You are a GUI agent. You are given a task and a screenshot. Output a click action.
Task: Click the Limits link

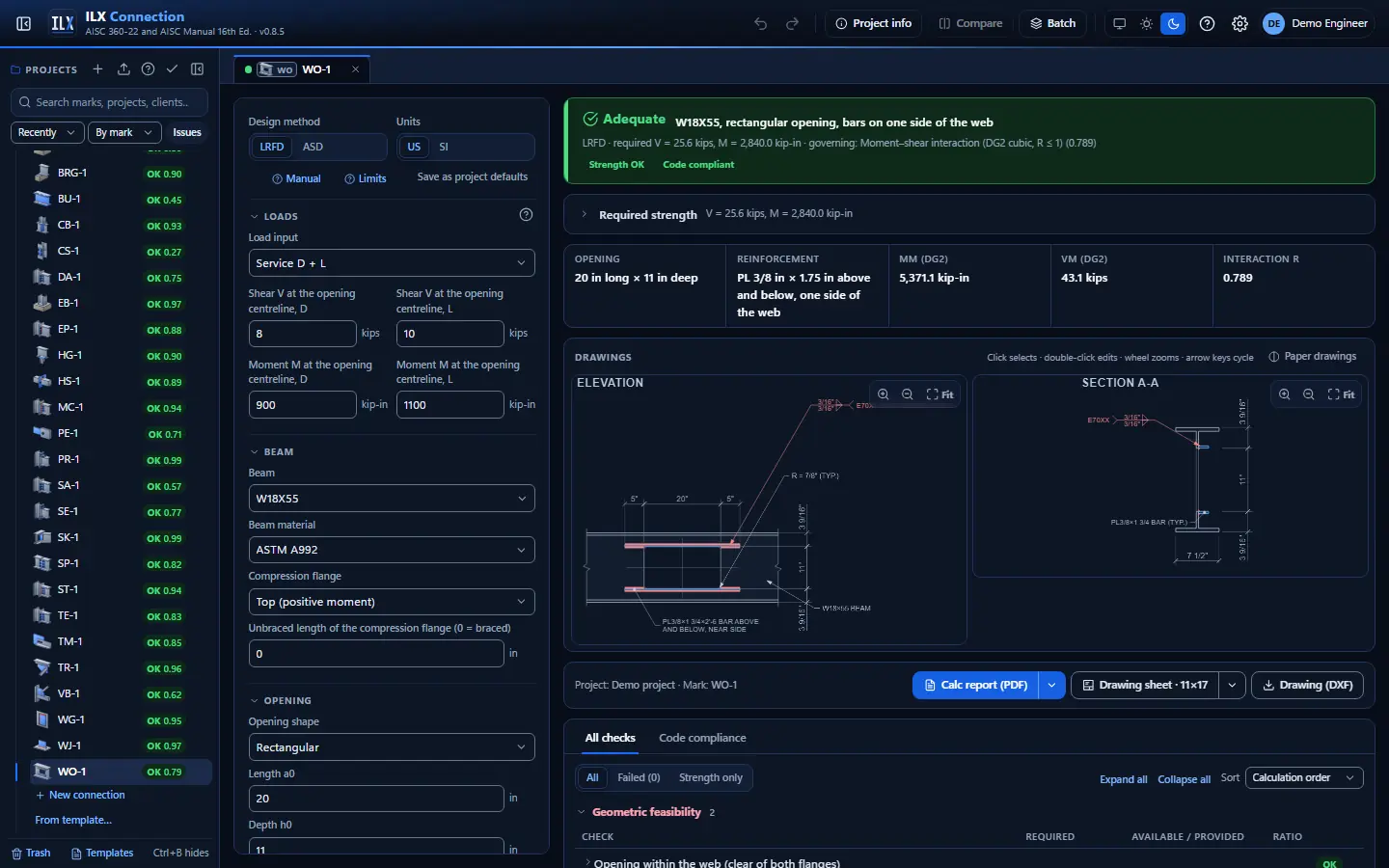pyautogui.click(x=366, y=178)
